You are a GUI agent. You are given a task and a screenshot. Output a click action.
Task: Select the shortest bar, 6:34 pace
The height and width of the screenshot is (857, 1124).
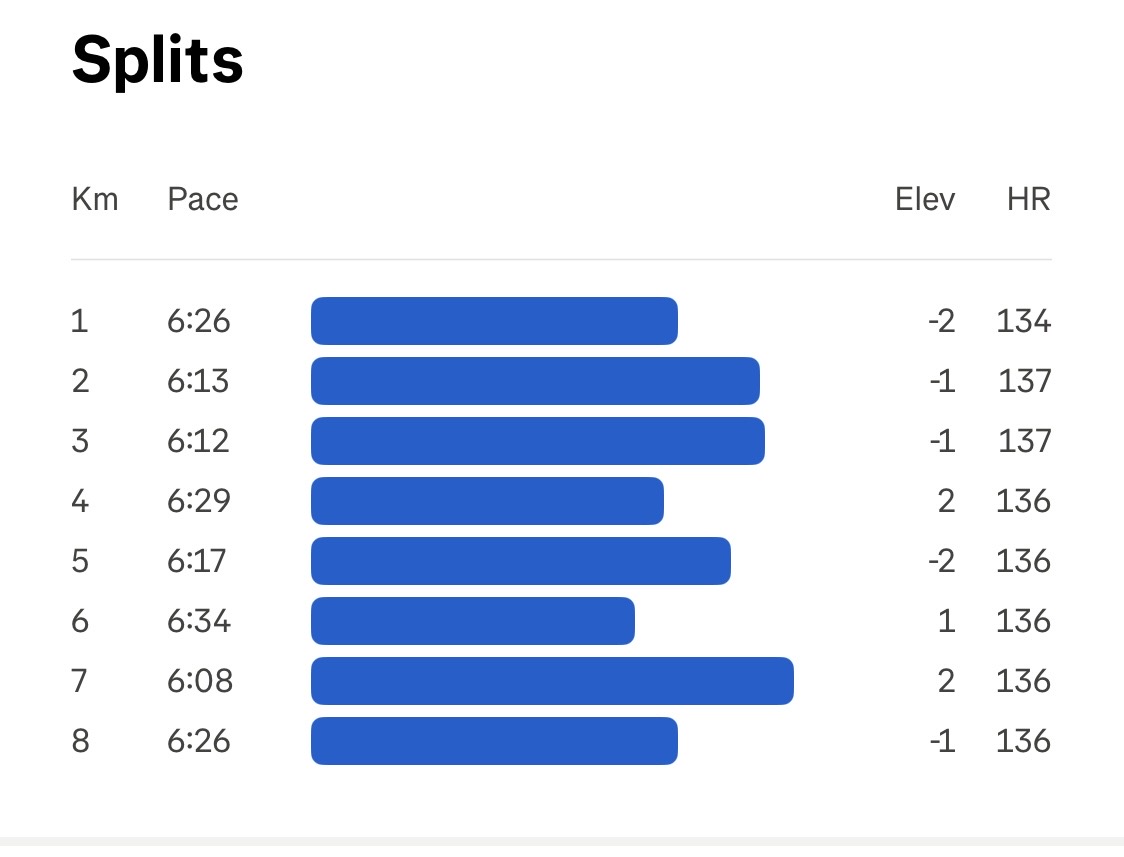(473, 621)
